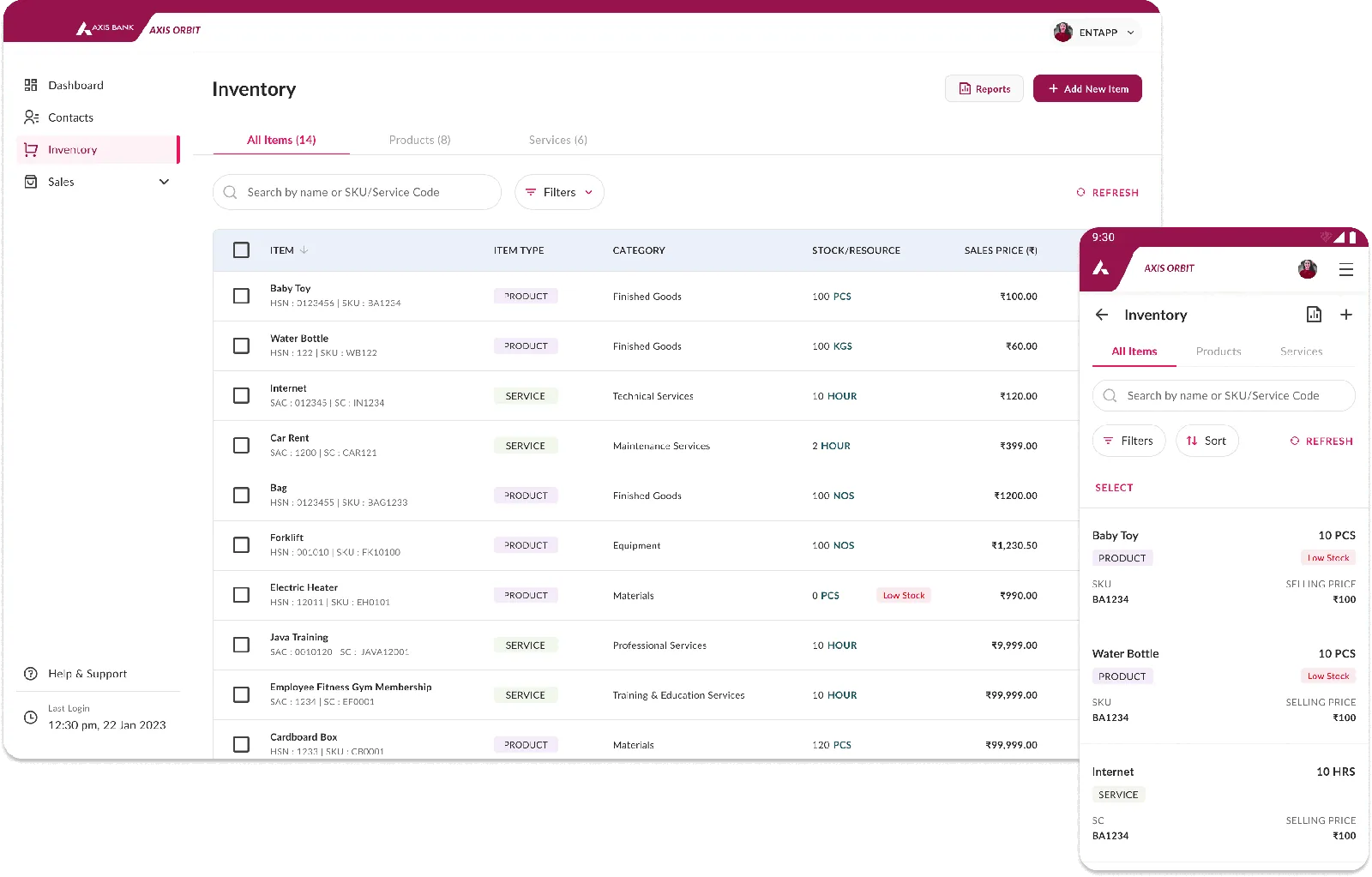Screen dimensions: 1372x877
Task: Check the Forklift row checkbox
Action: [x=242, y=545]
